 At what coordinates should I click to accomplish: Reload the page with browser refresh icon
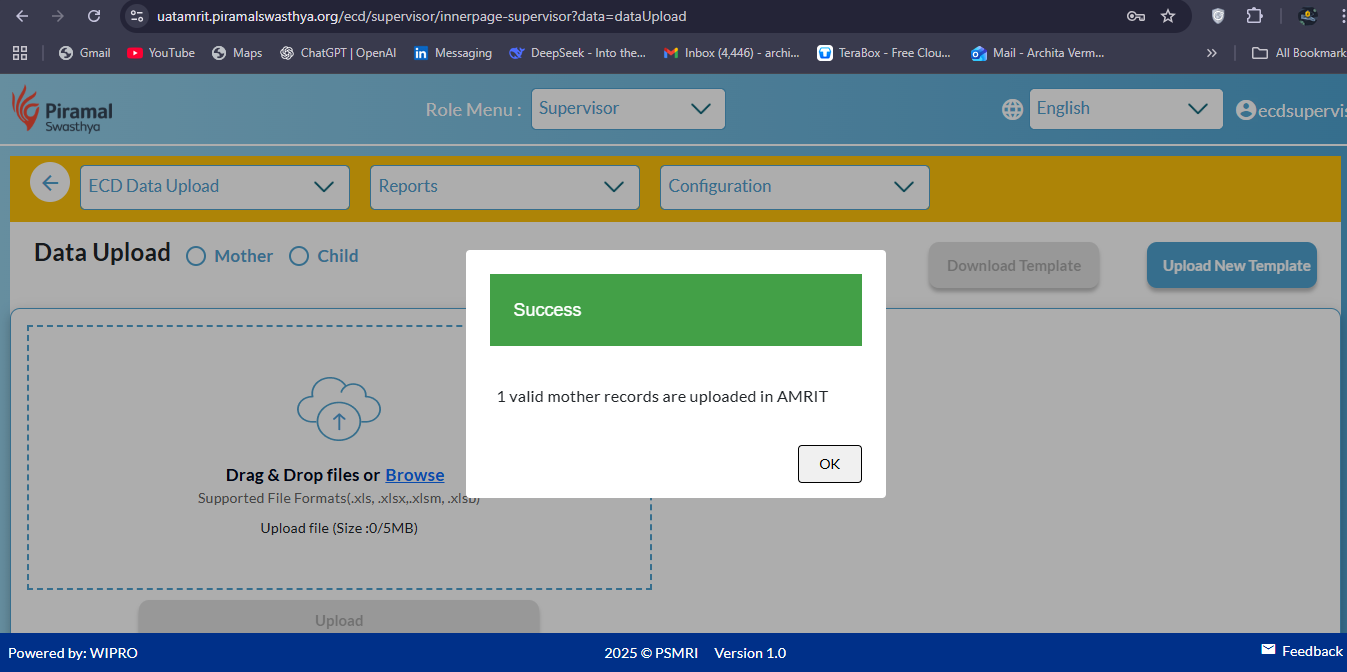point(94,16)
